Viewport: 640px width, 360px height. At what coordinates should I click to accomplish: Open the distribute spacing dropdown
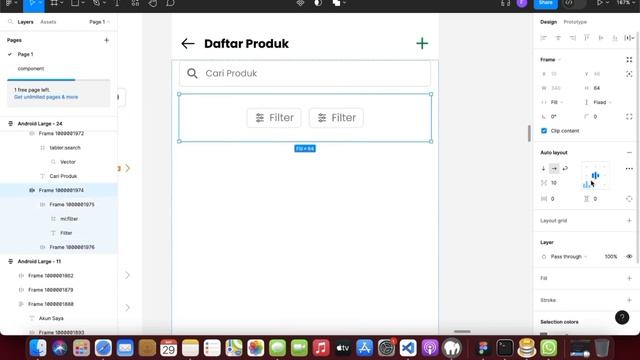[629, 38]
